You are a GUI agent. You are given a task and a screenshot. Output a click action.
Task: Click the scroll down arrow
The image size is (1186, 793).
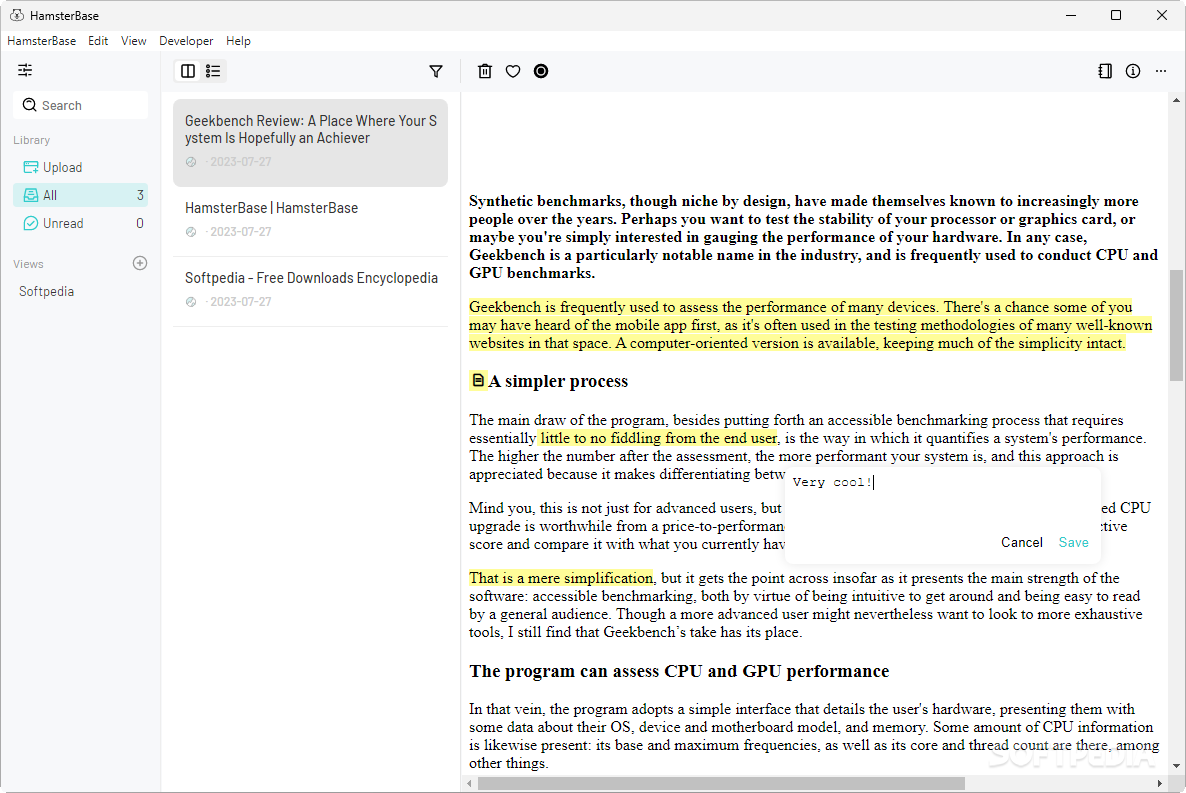click(1176, 766)
